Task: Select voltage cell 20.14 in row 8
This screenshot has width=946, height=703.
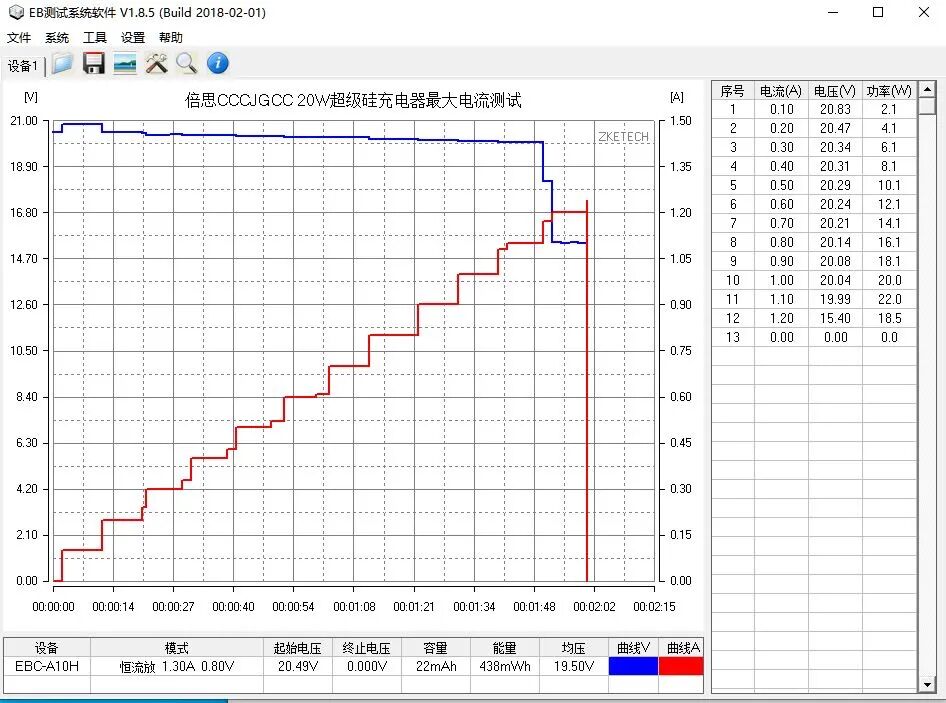Action: point(835,242)
